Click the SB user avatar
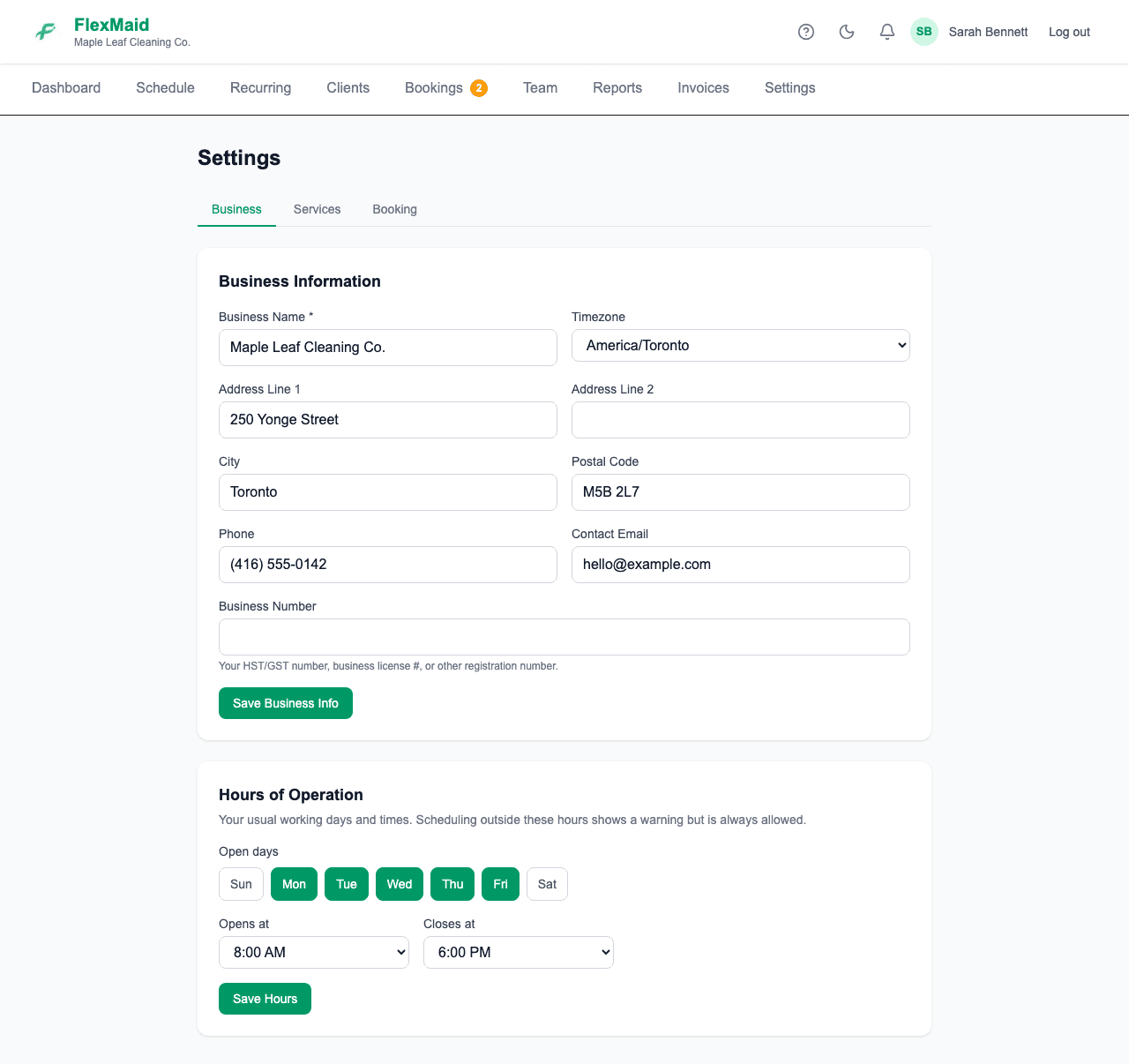The height and width of the screenshot is (1064, 1129). [924, 32]
